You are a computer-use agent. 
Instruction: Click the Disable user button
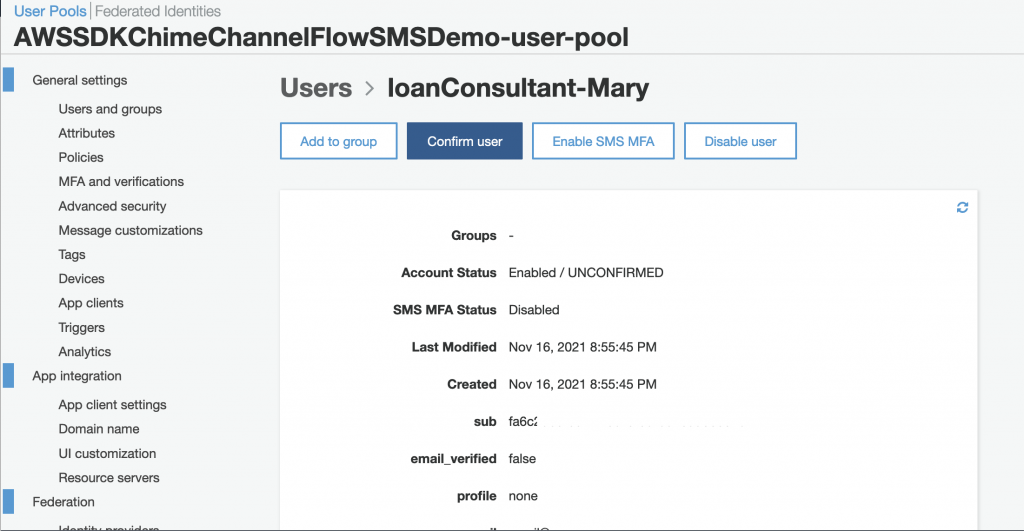click(x=740, y=141)
